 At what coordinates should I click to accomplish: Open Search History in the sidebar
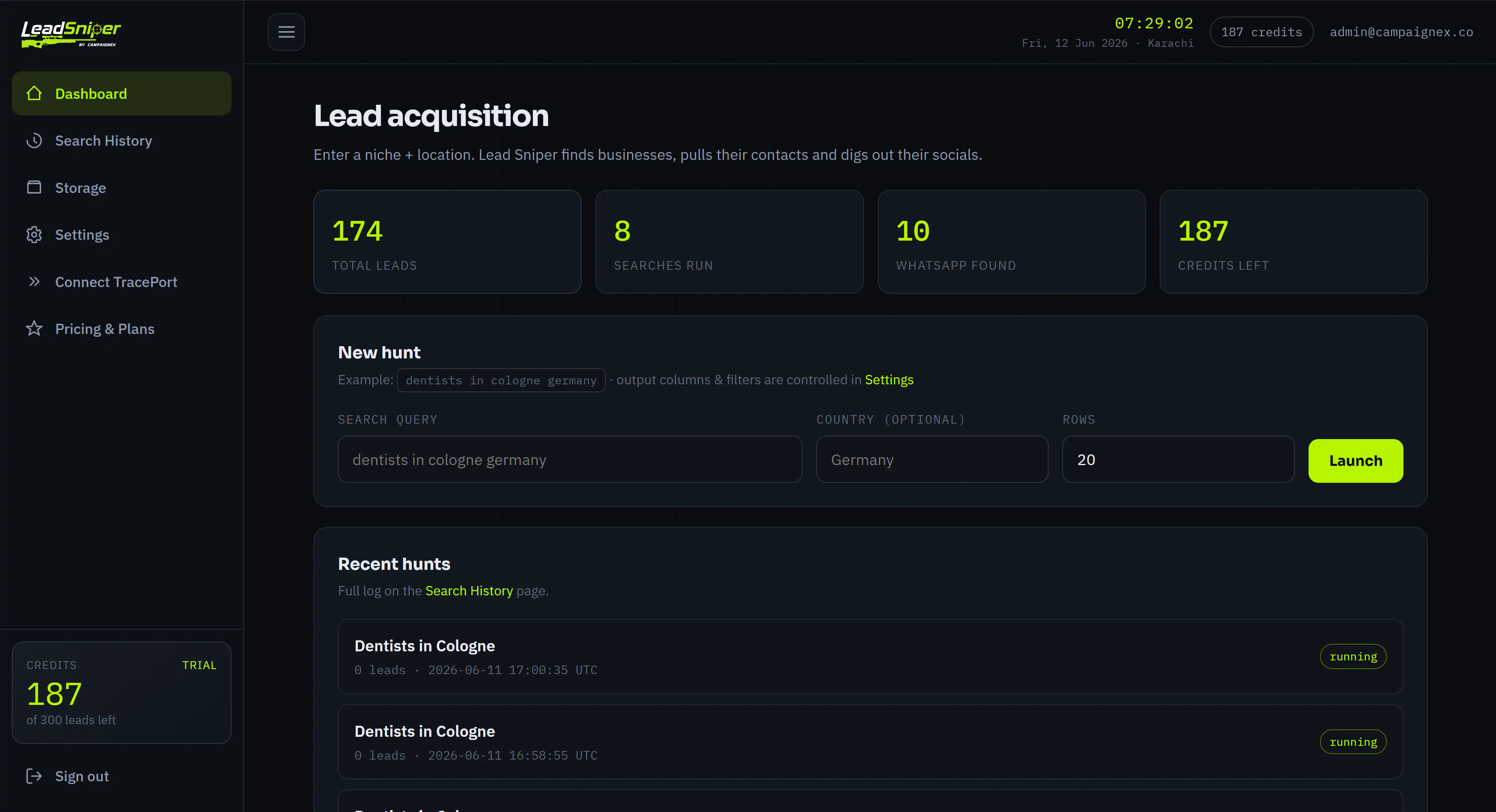[121, 141]
